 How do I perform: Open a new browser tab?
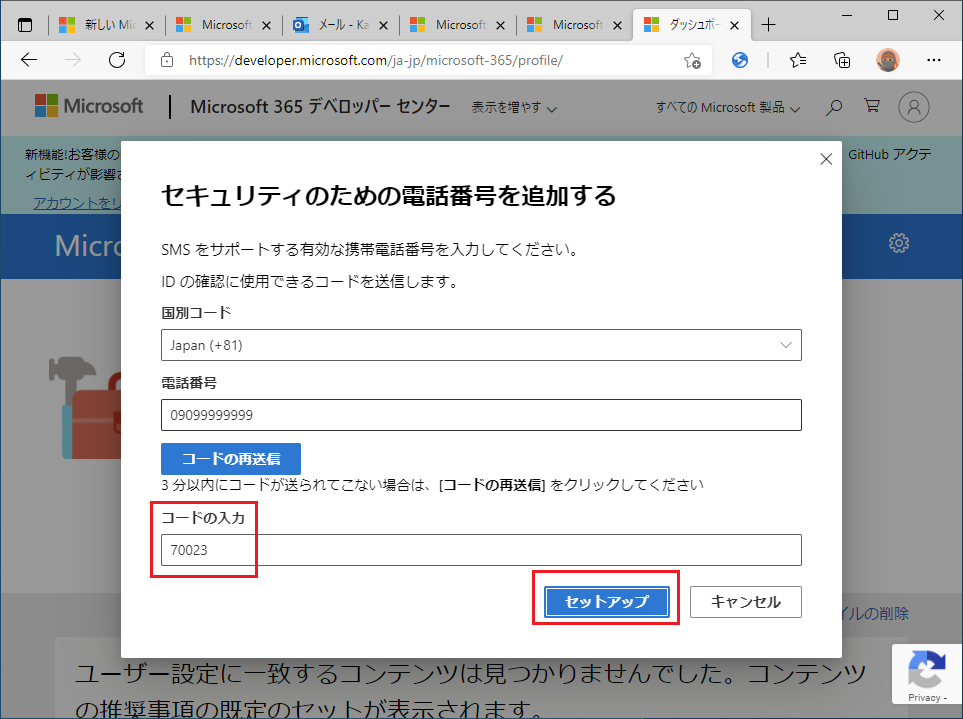click(x=768, y=25)
